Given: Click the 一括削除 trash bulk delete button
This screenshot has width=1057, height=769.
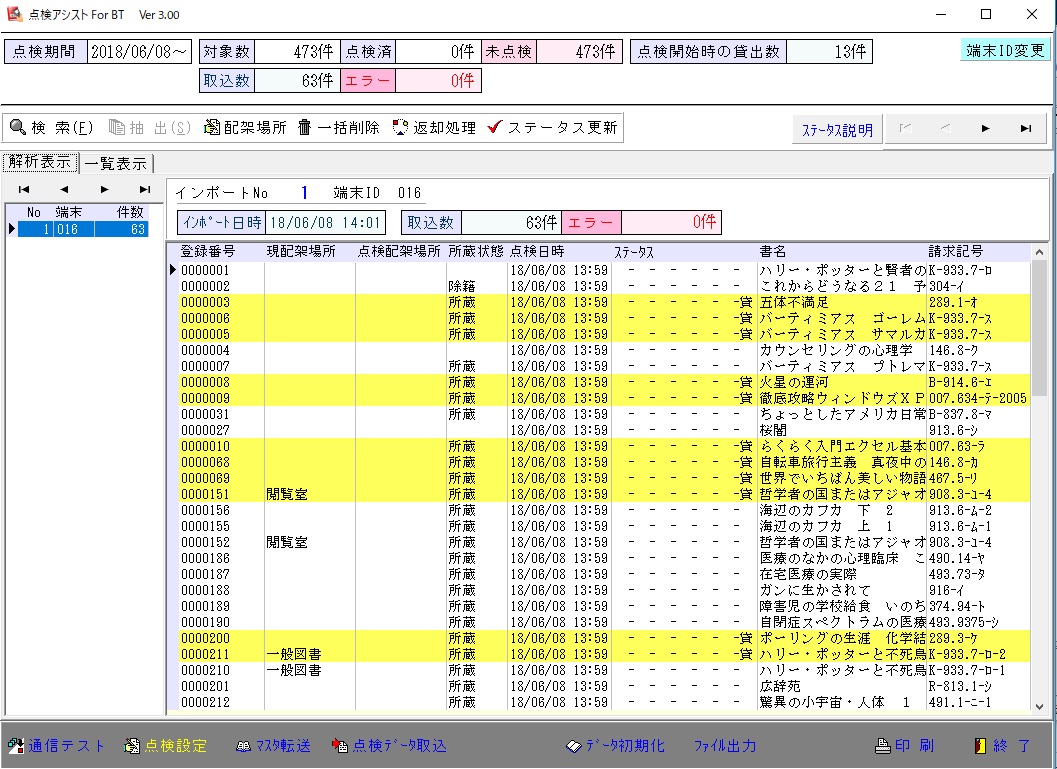Looking at the screenshot, I should 338,127.
